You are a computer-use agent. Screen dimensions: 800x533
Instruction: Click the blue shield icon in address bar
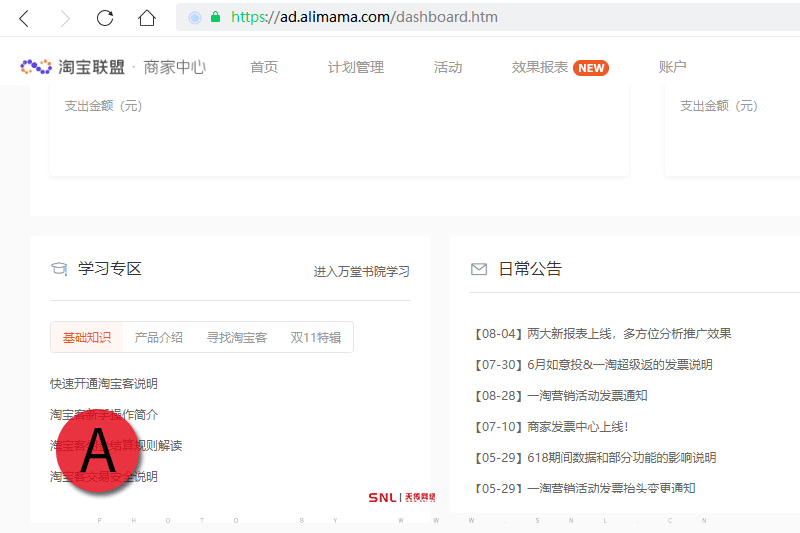[x=195, y=18]
